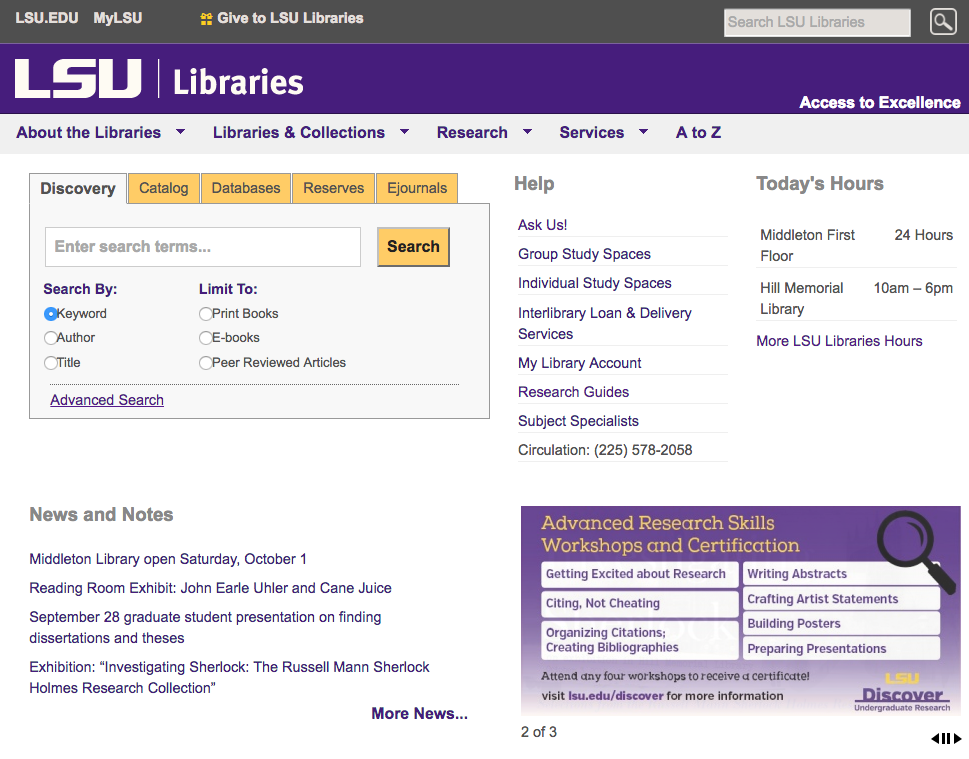Open Individual Study Spaces link
The width and height of the screenshot is (969, 759).
tap(595, 283)
